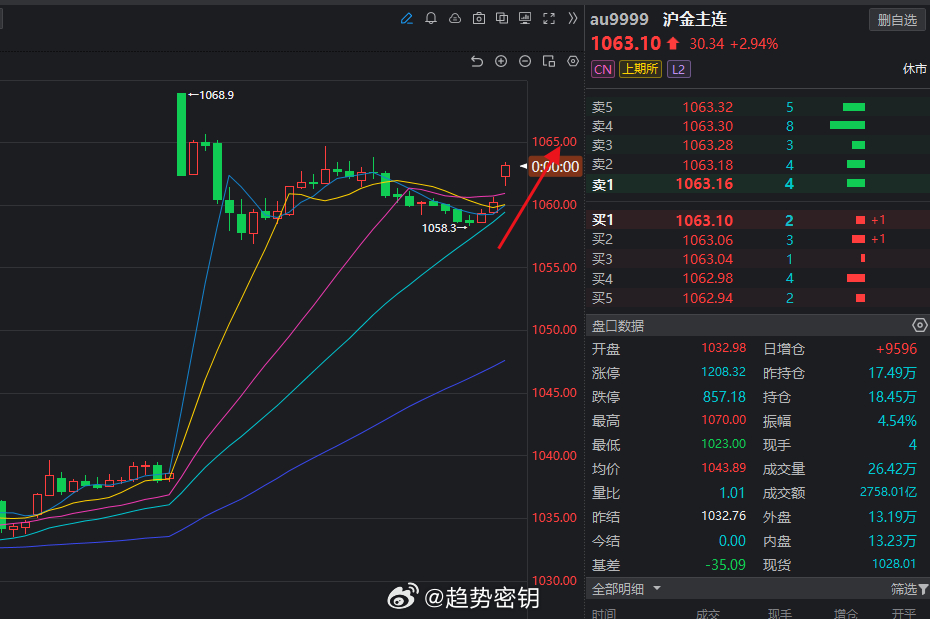The height and width of the screenshot is (619, 930).
Task: Undo the last chart action
Action: 477,61
